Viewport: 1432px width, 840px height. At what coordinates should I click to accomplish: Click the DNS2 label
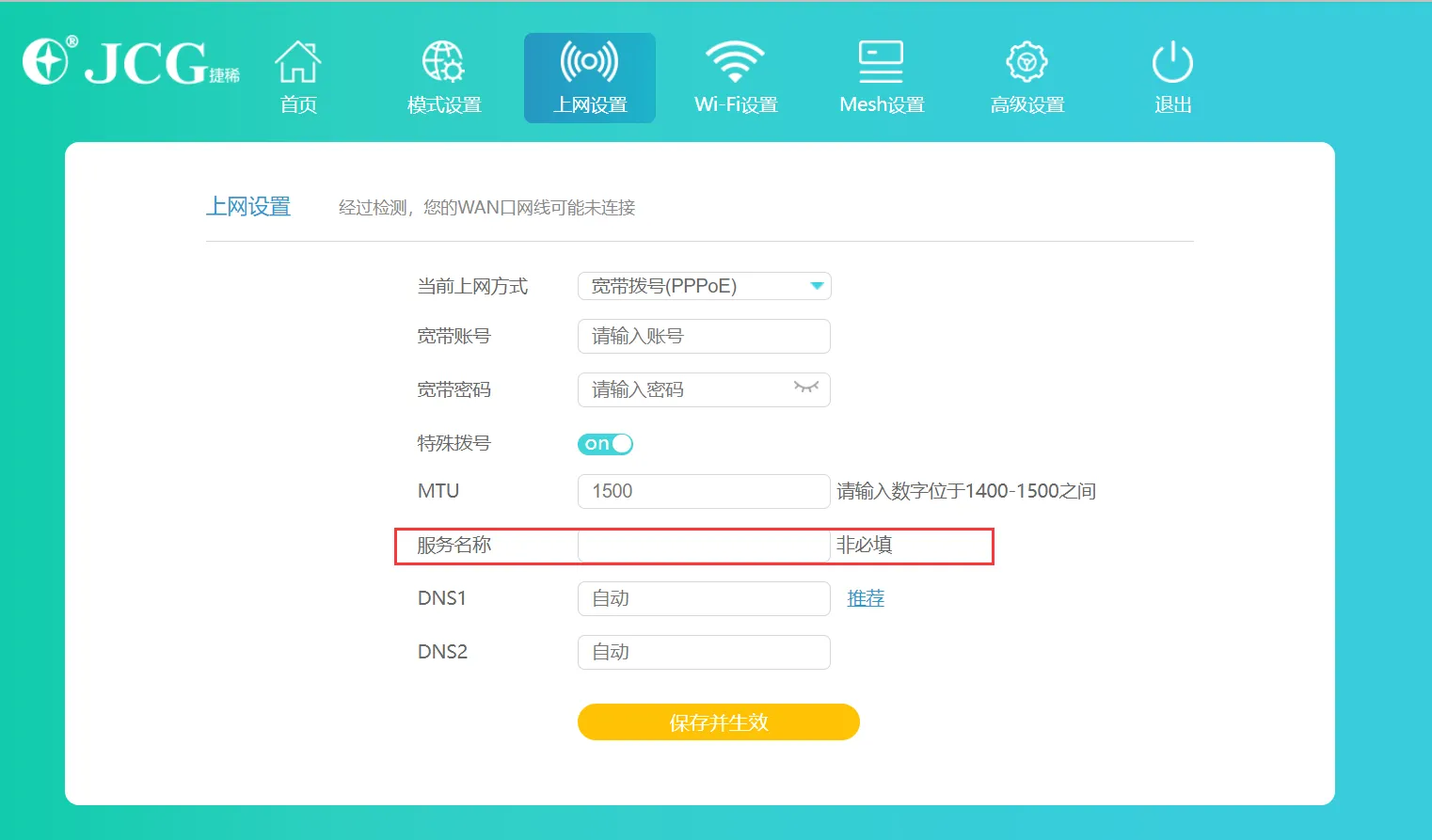click(442, 652)
